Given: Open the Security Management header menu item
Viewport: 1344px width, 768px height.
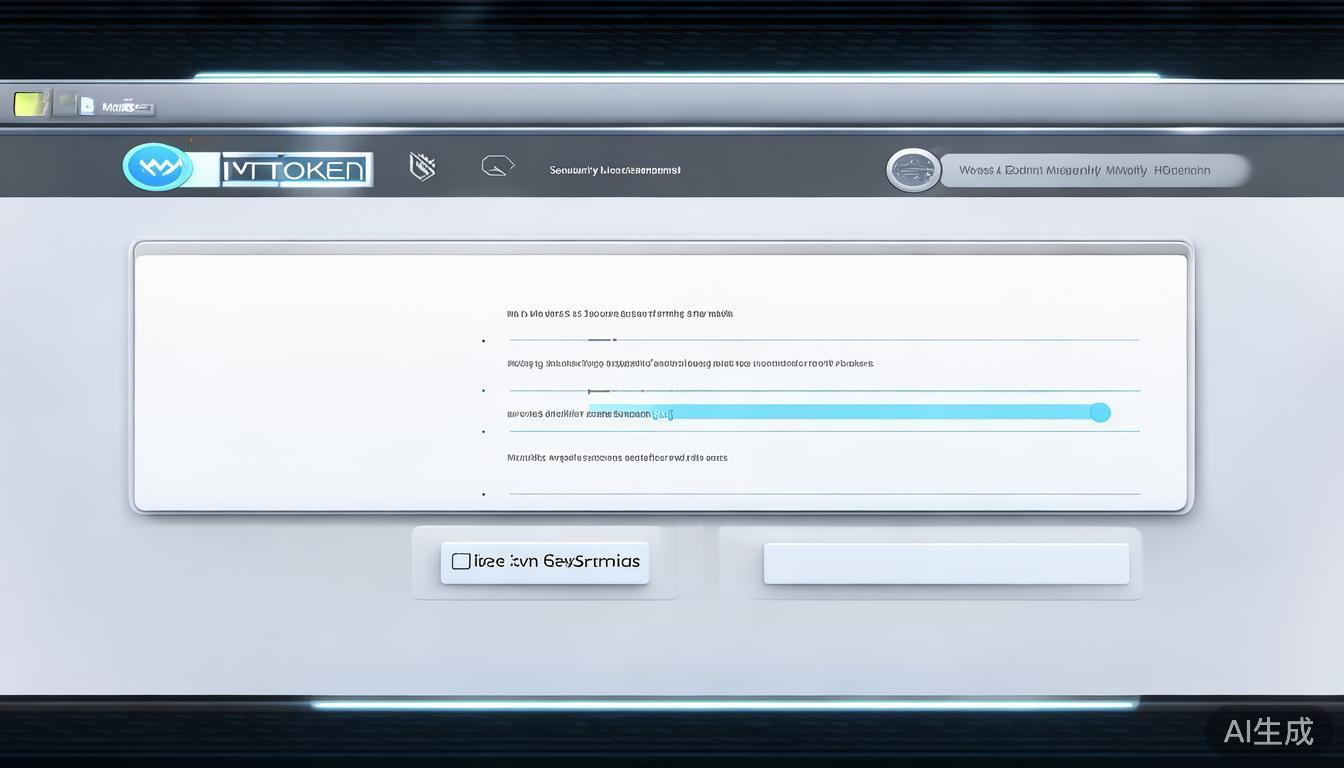Looking at the screenshot, I should (x=615, y=171).
